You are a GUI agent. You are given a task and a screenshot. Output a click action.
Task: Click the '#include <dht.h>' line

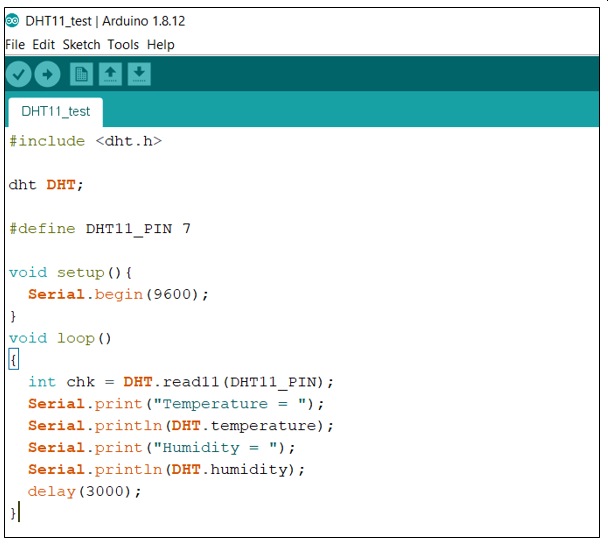tap(85, 141)
